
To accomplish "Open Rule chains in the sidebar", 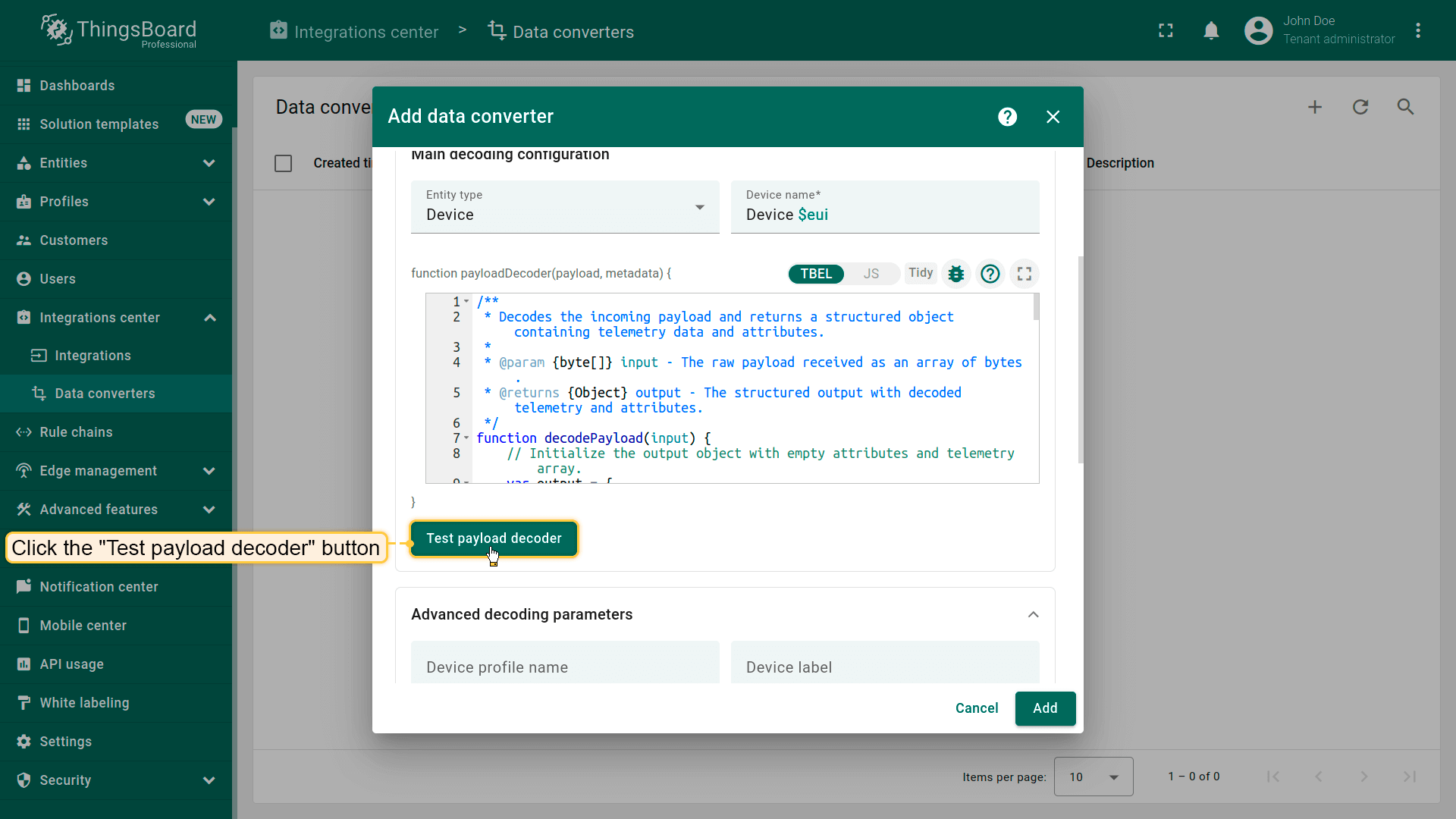I will pyautogui.click(x=76, y=432).
